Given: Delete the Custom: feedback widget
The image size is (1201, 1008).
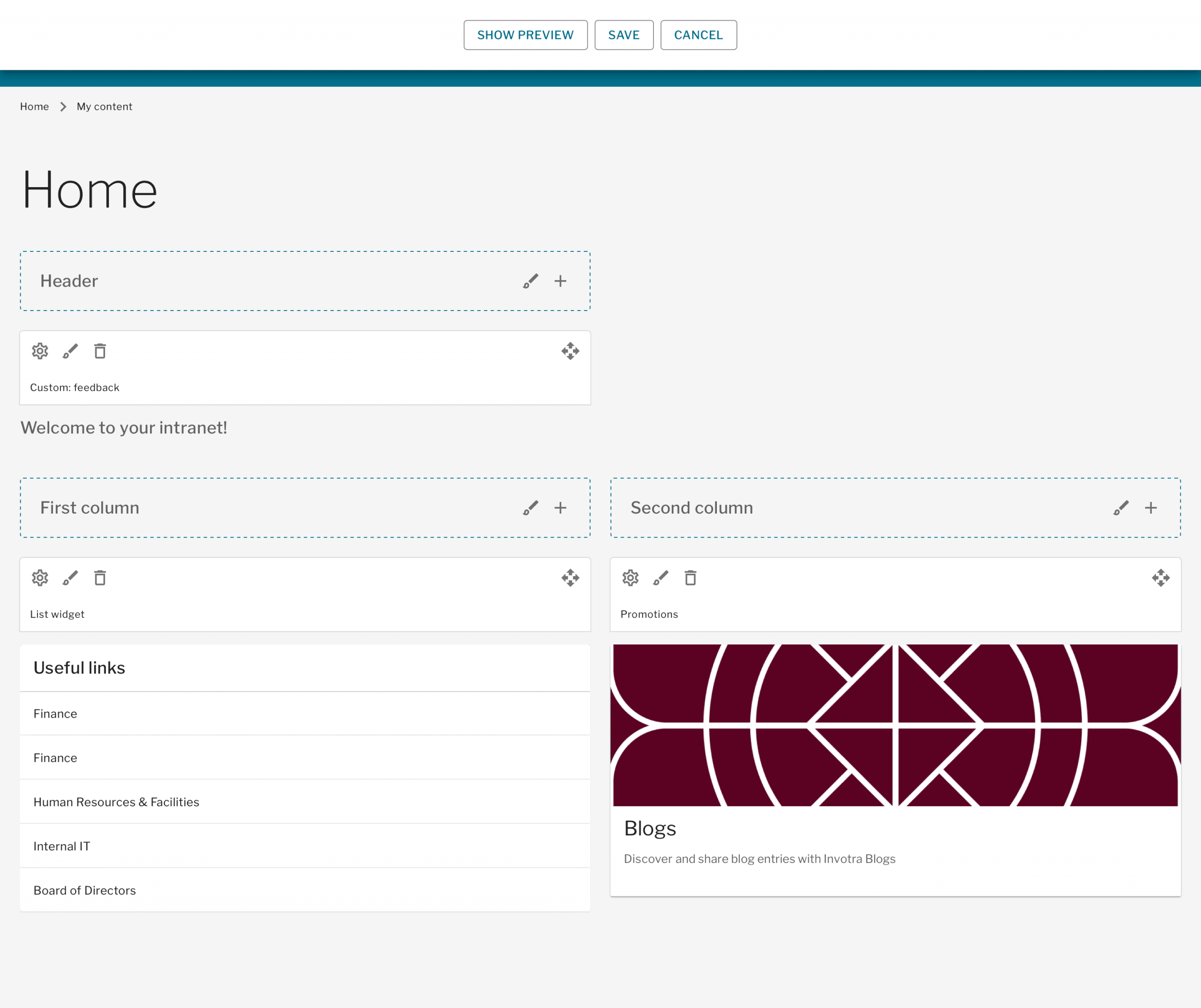Looking at the screenshot, I should (100, 351).
